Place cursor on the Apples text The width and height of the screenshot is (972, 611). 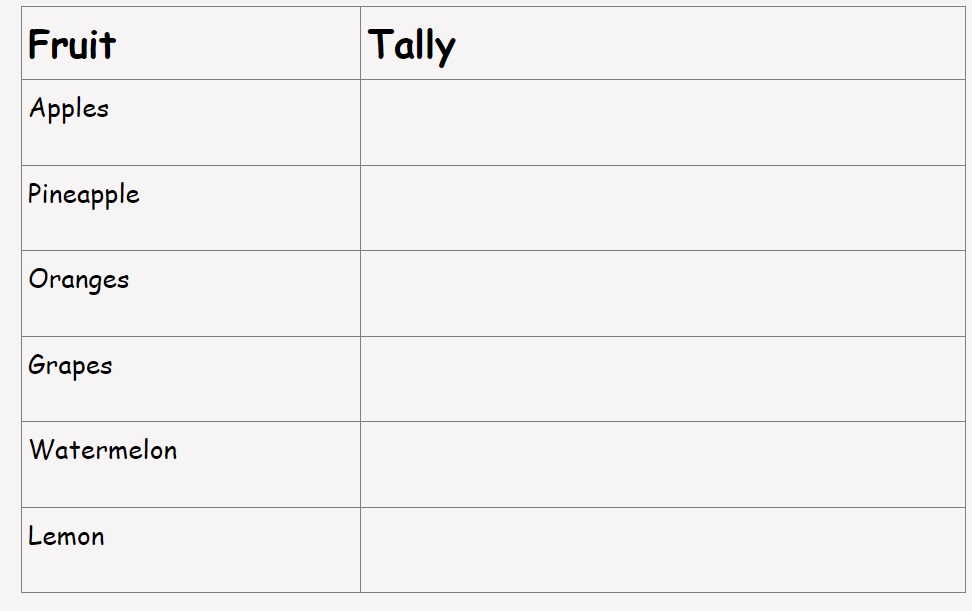(x=69, y=108)
